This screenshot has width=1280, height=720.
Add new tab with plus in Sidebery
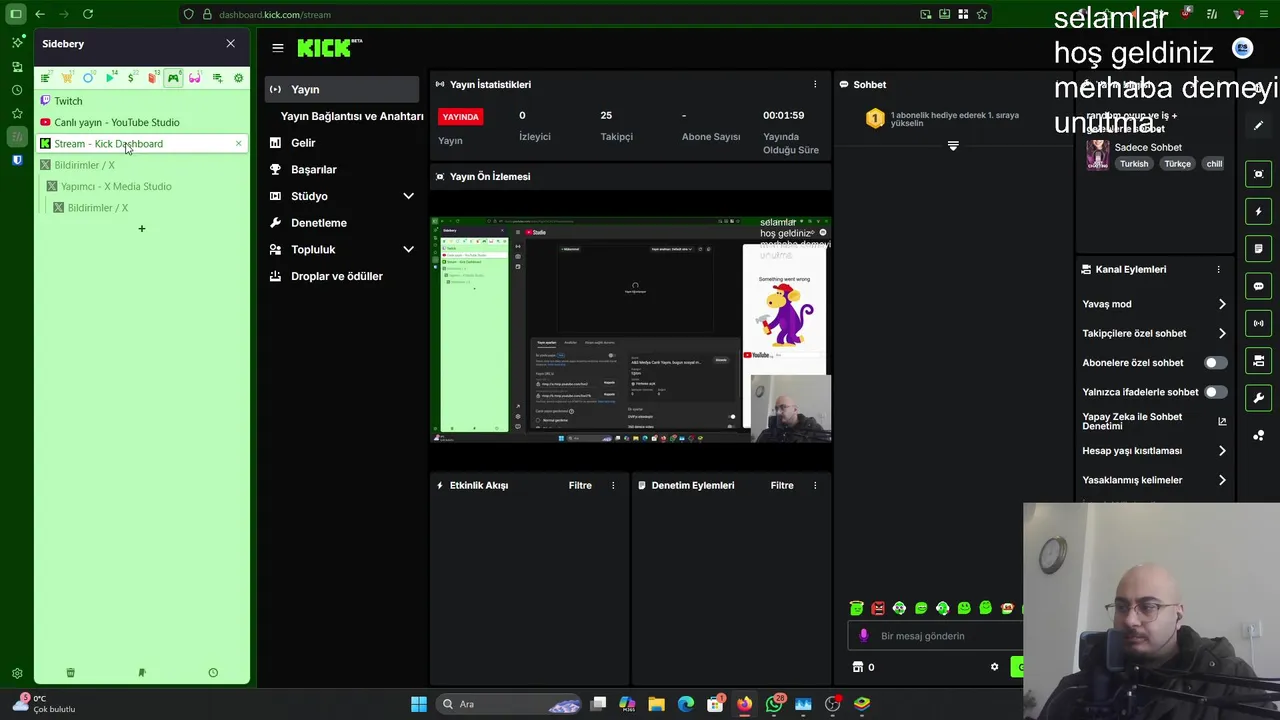[x=141, y=229]
